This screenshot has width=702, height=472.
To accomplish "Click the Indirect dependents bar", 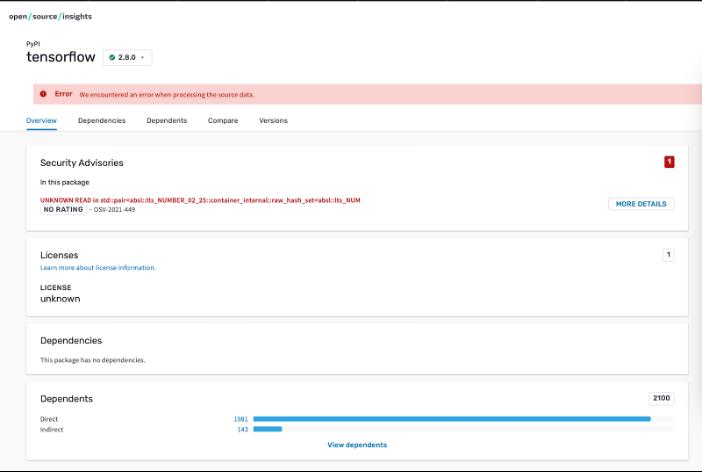I will [267, 429].
